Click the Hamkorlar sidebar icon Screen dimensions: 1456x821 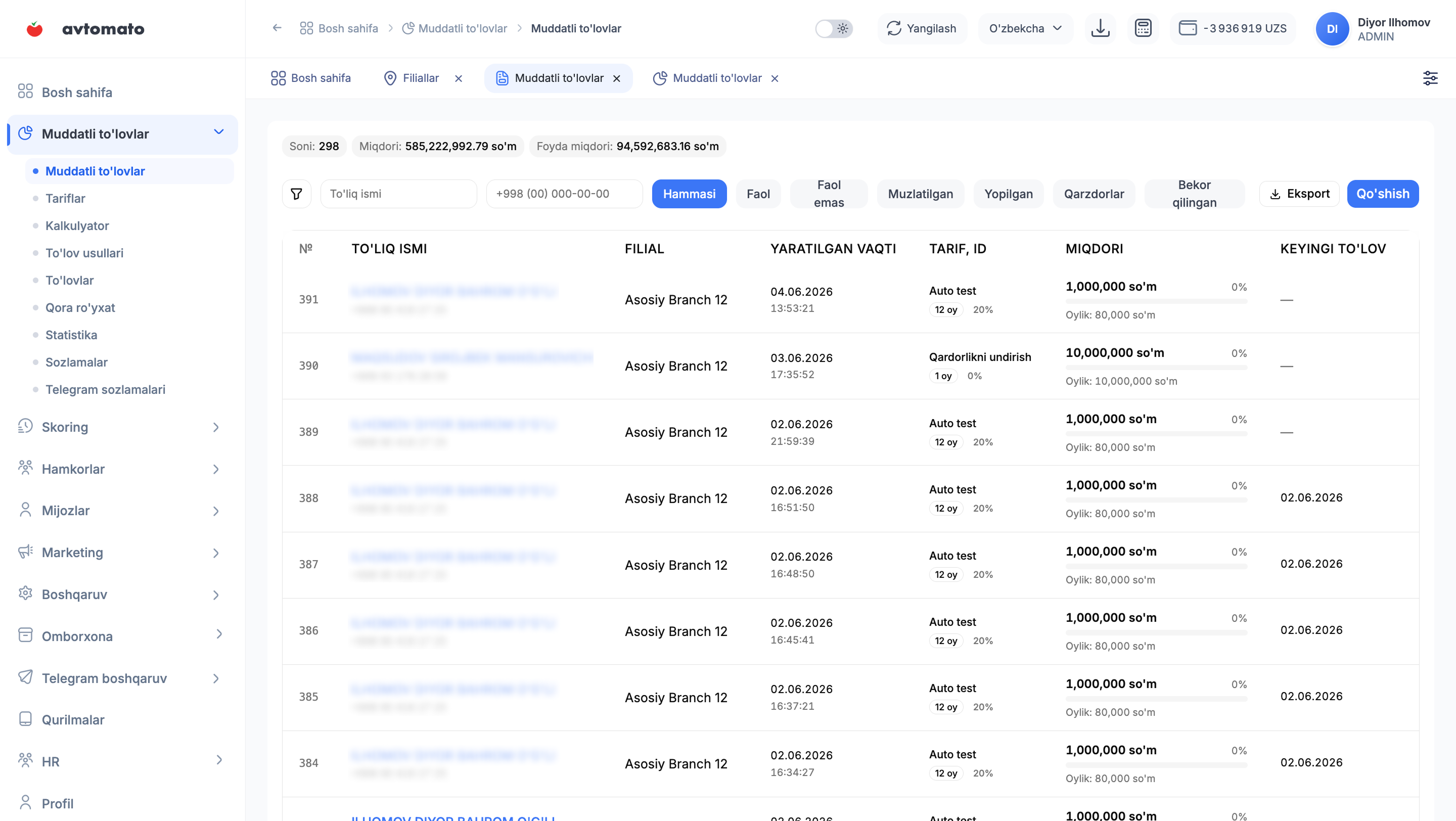click(25, 467)
